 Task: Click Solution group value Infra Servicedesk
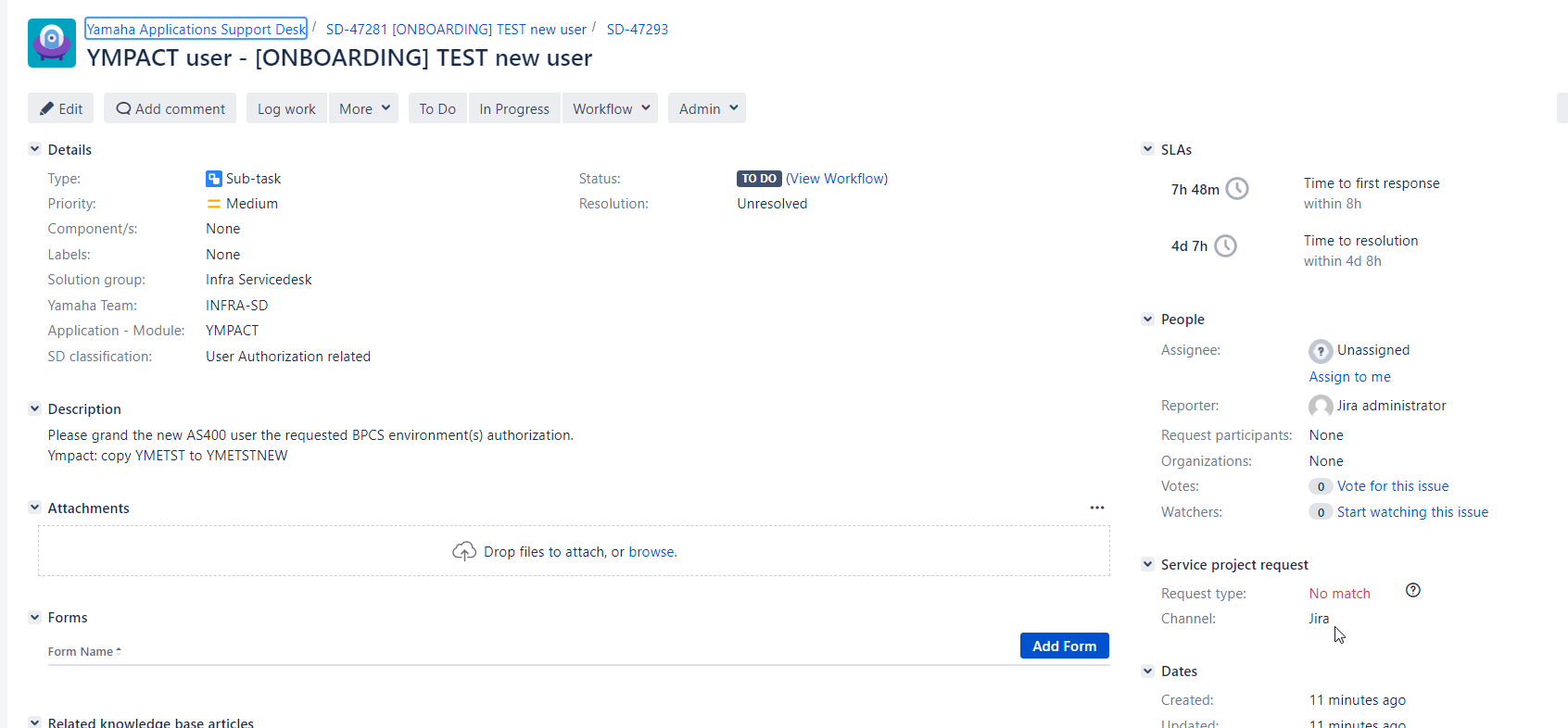pyautogui.click(x=259, y=280)
